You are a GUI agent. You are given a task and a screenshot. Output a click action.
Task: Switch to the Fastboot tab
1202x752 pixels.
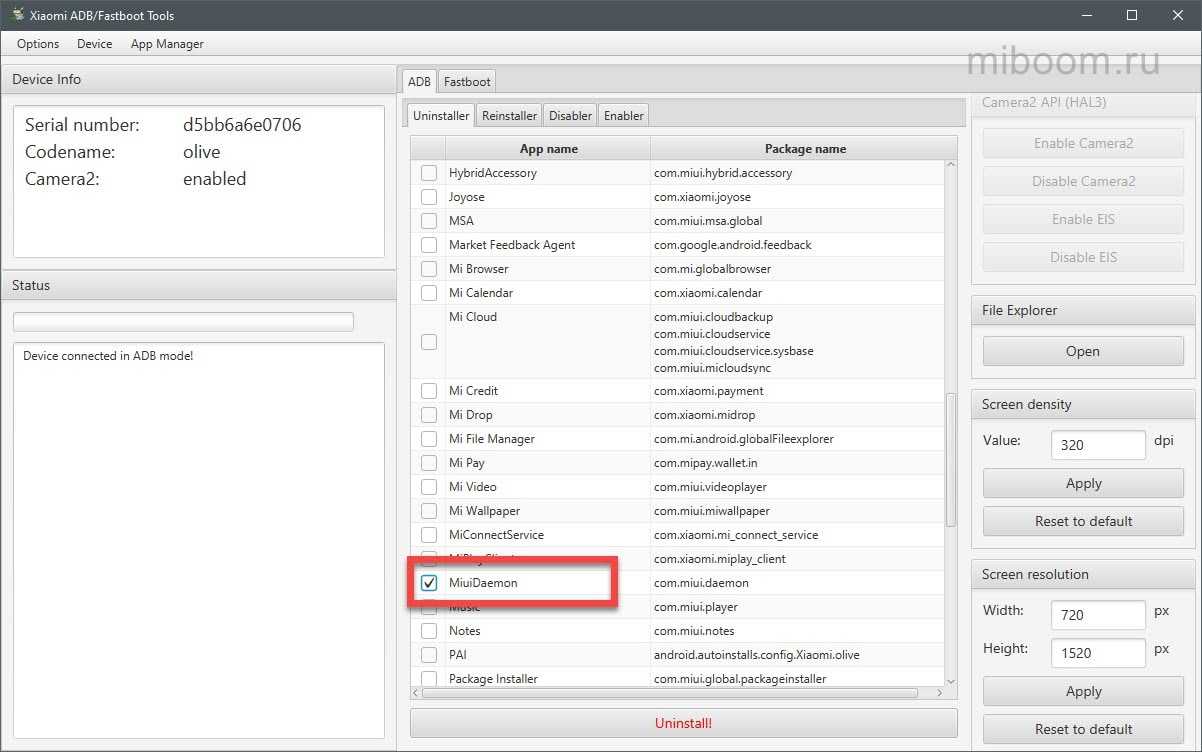coord(467,82)
